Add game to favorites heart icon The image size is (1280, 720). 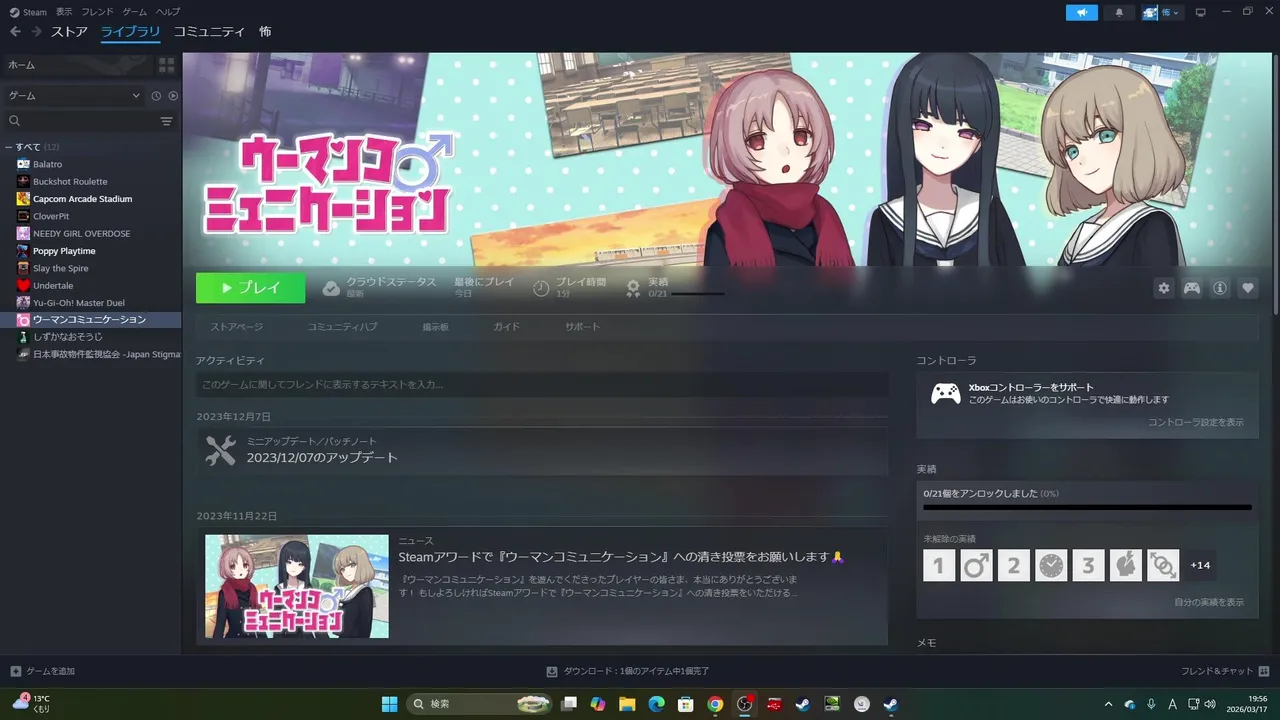click(x=1248, y=288)
